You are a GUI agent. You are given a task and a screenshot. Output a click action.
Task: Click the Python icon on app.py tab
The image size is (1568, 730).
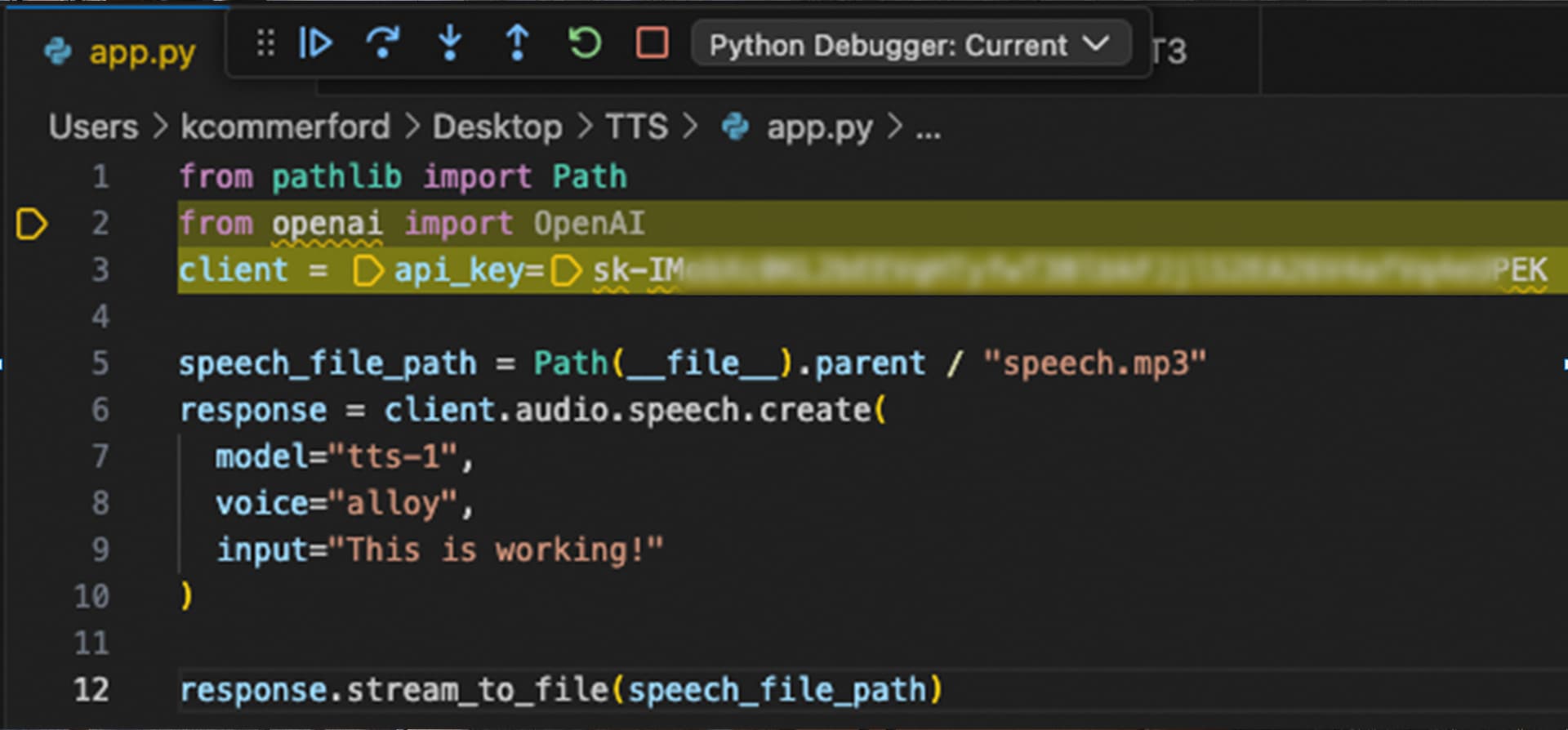pos(57,51)
